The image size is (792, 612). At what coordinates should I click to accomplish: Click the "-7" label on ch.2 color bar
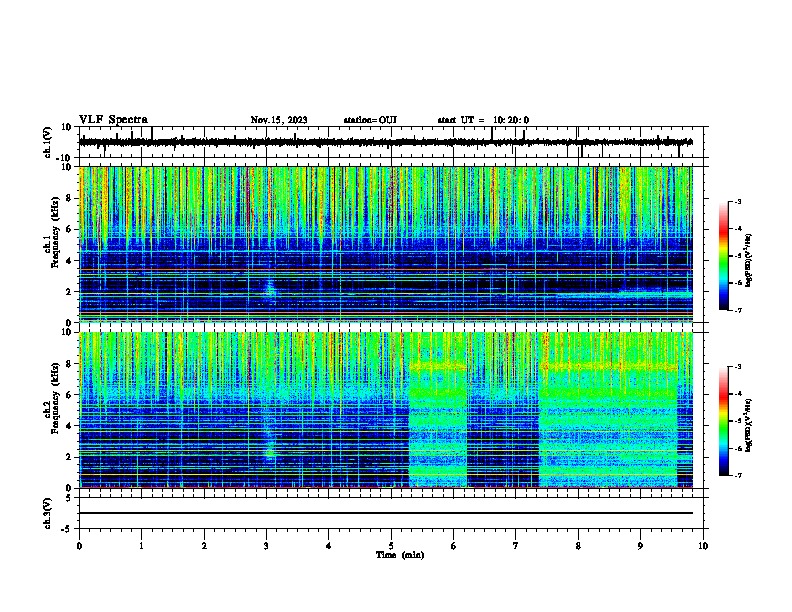[x=737, y=476]
